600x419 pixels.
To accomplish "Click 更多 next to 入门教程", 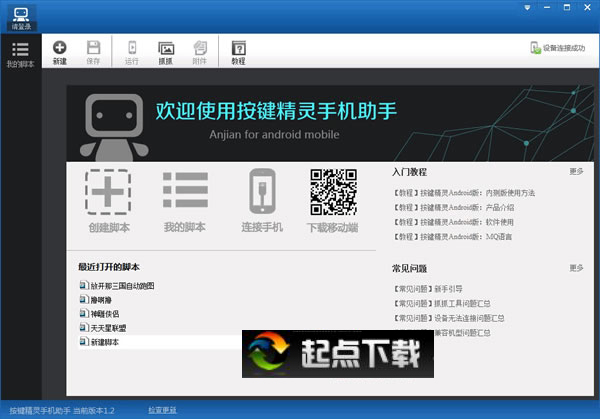I will [x=576, y=171].
